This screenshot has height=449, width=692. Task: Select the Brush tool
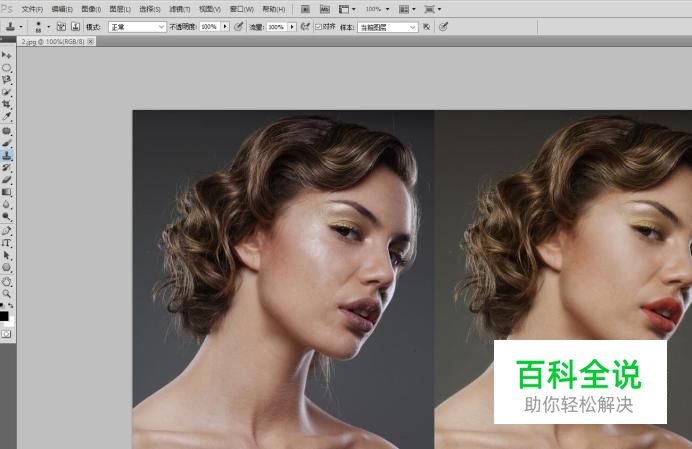(x=6, y=143)
